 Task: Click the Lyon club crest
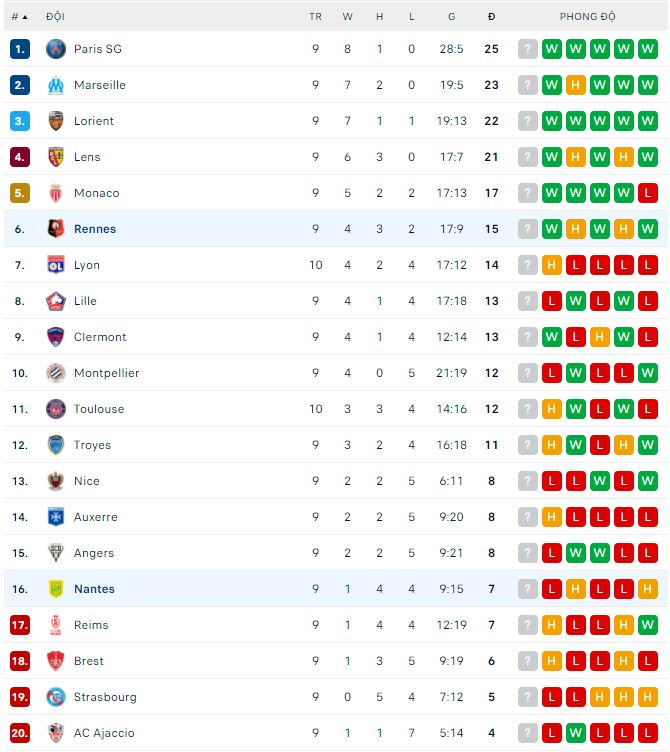tap(56, 265)
